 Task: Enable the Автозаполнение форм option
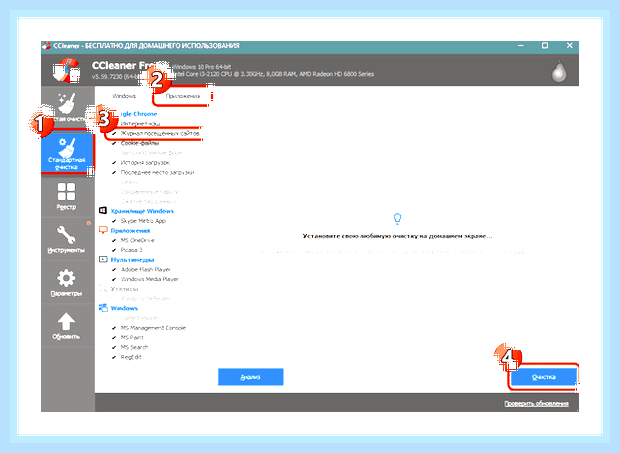coord(151,153)
